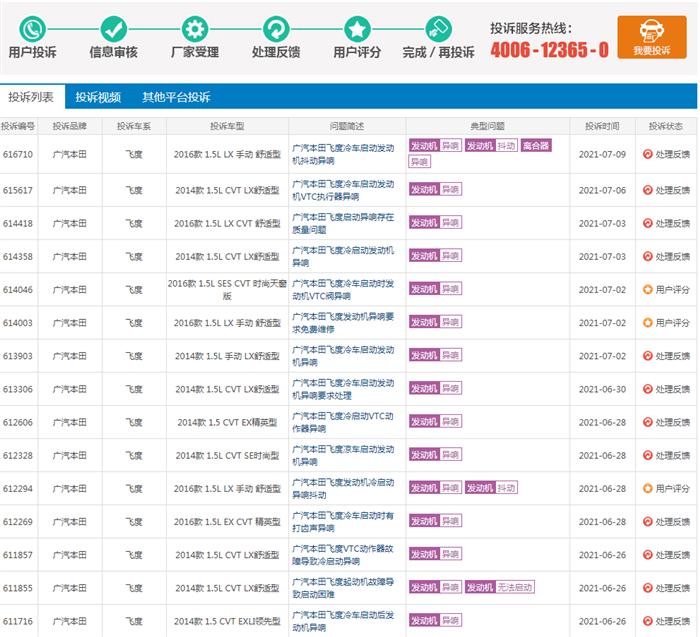Screen dimensions: 700x637
Task: Click the 信息审核 checkmark step icon
Action: (113, 29)
